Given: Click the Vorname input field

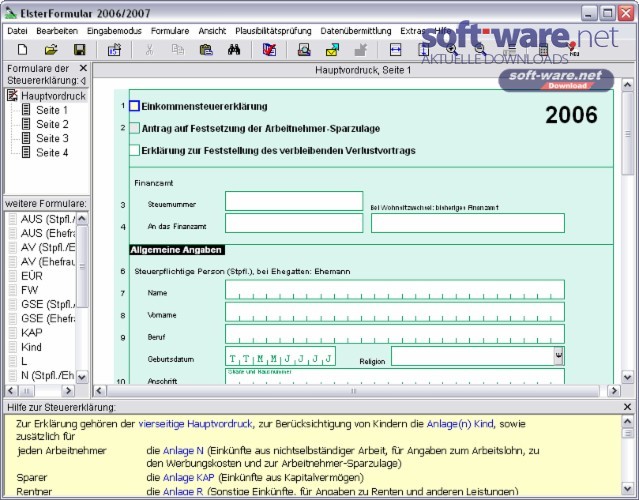Looking at the screenshot, I should [x=395, y=312].
